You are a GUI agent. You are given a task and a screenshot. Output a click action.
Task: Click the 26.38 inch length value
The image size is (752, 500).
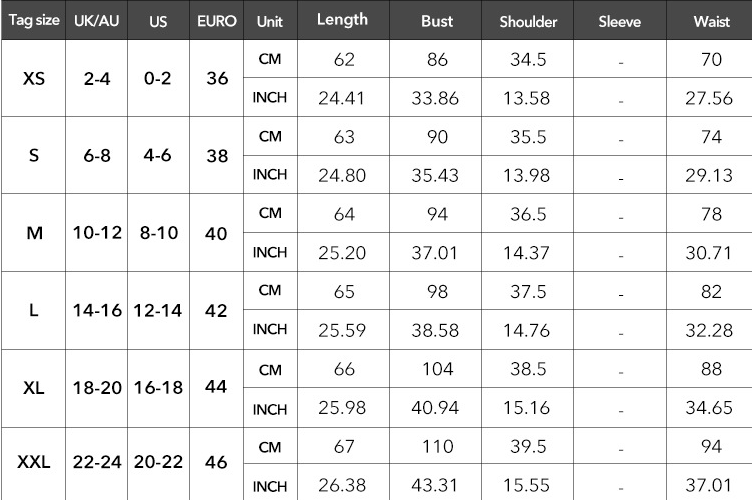[x=343, y=486]
